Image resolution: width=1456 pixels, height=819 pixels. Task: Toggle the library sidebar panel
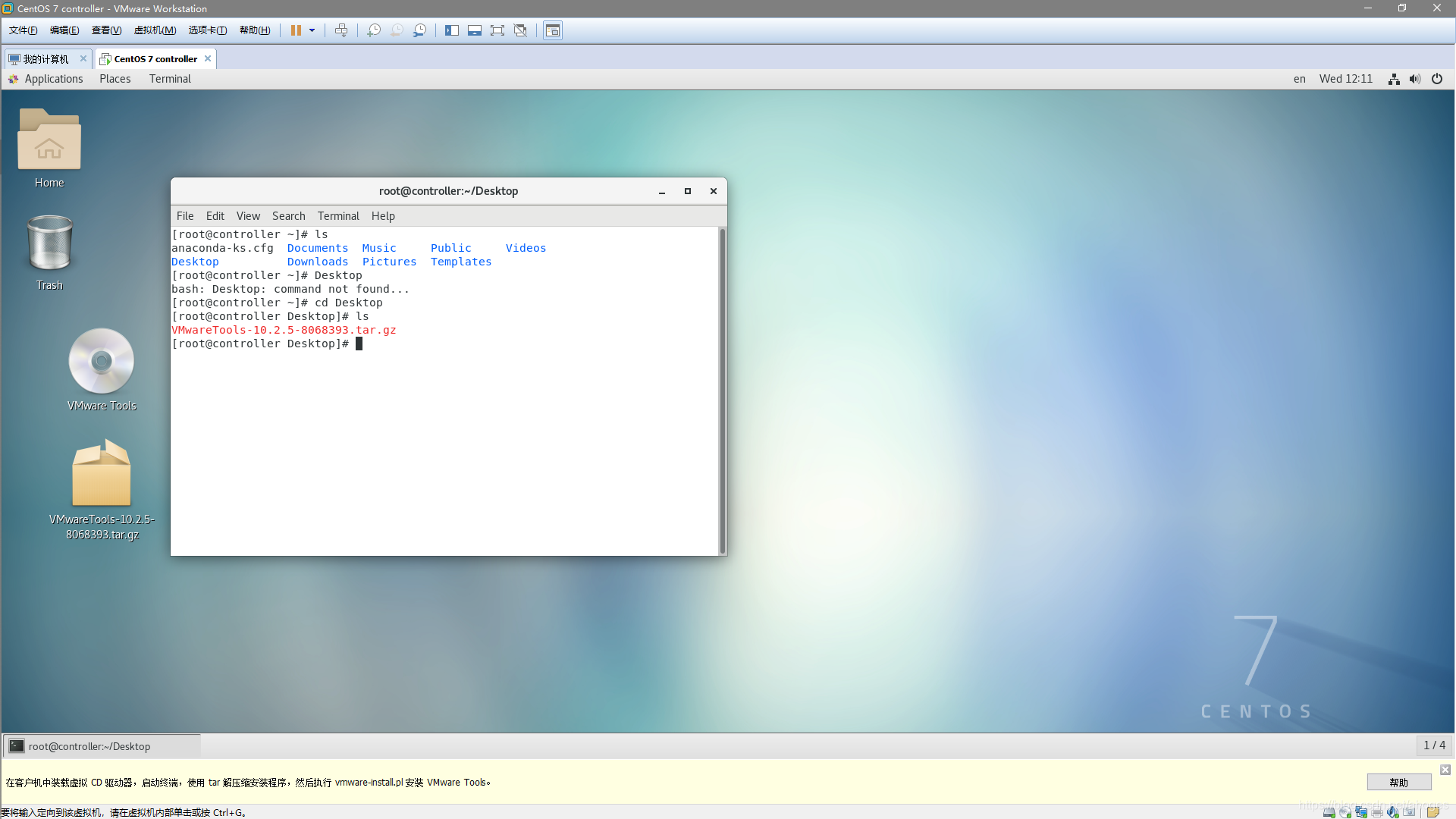click(452, 30)
